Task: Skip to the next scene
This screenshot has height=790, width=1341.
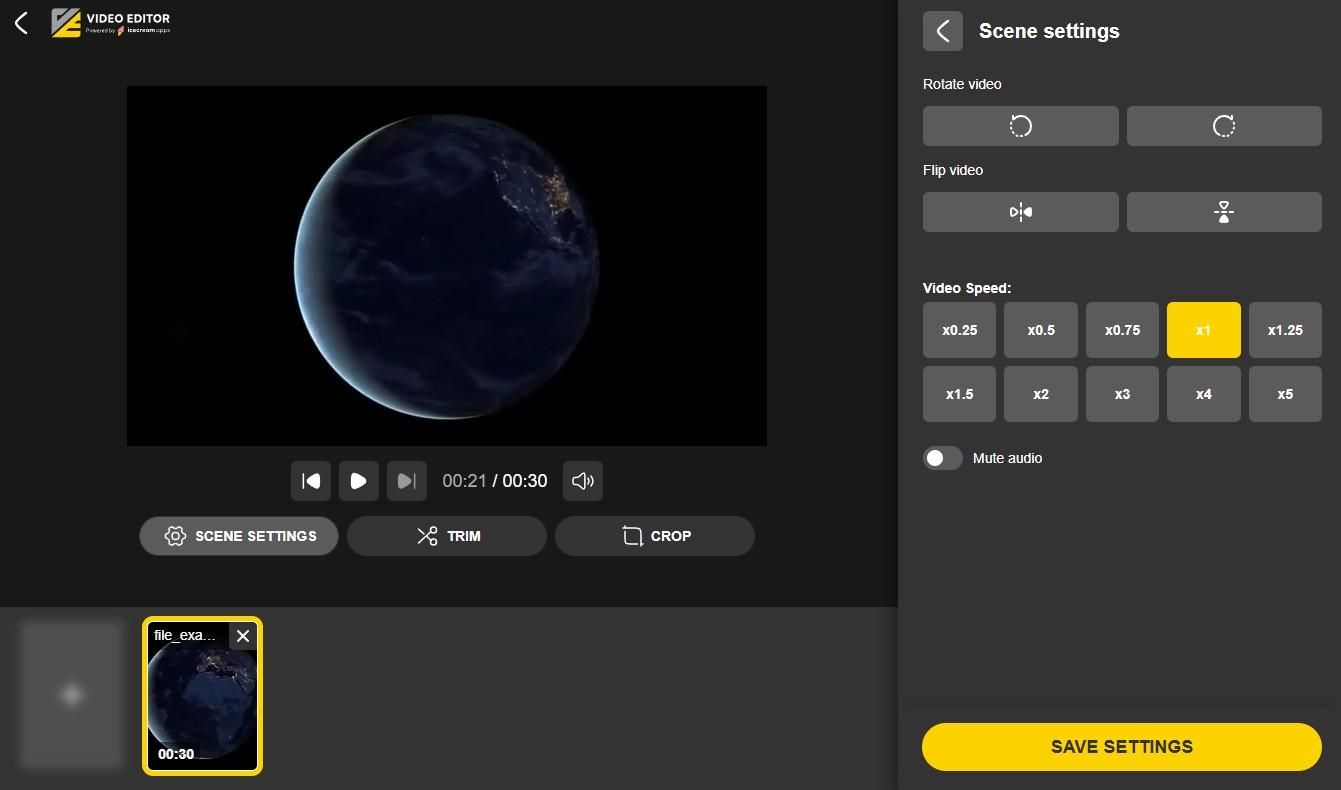Action: click(406, 481)
